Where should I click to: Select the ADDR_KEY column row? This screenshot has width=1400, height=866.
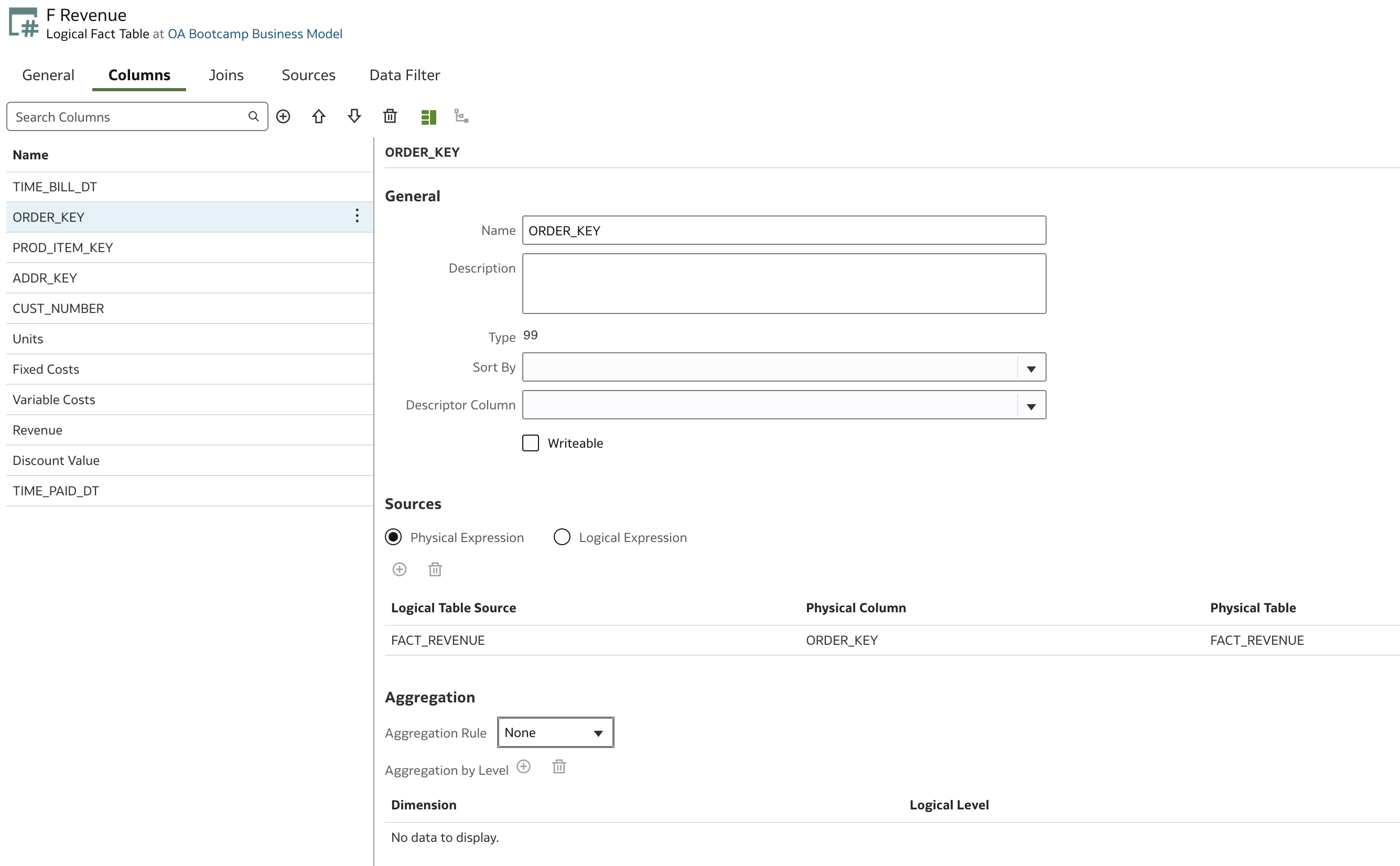(x=190, y=278)
